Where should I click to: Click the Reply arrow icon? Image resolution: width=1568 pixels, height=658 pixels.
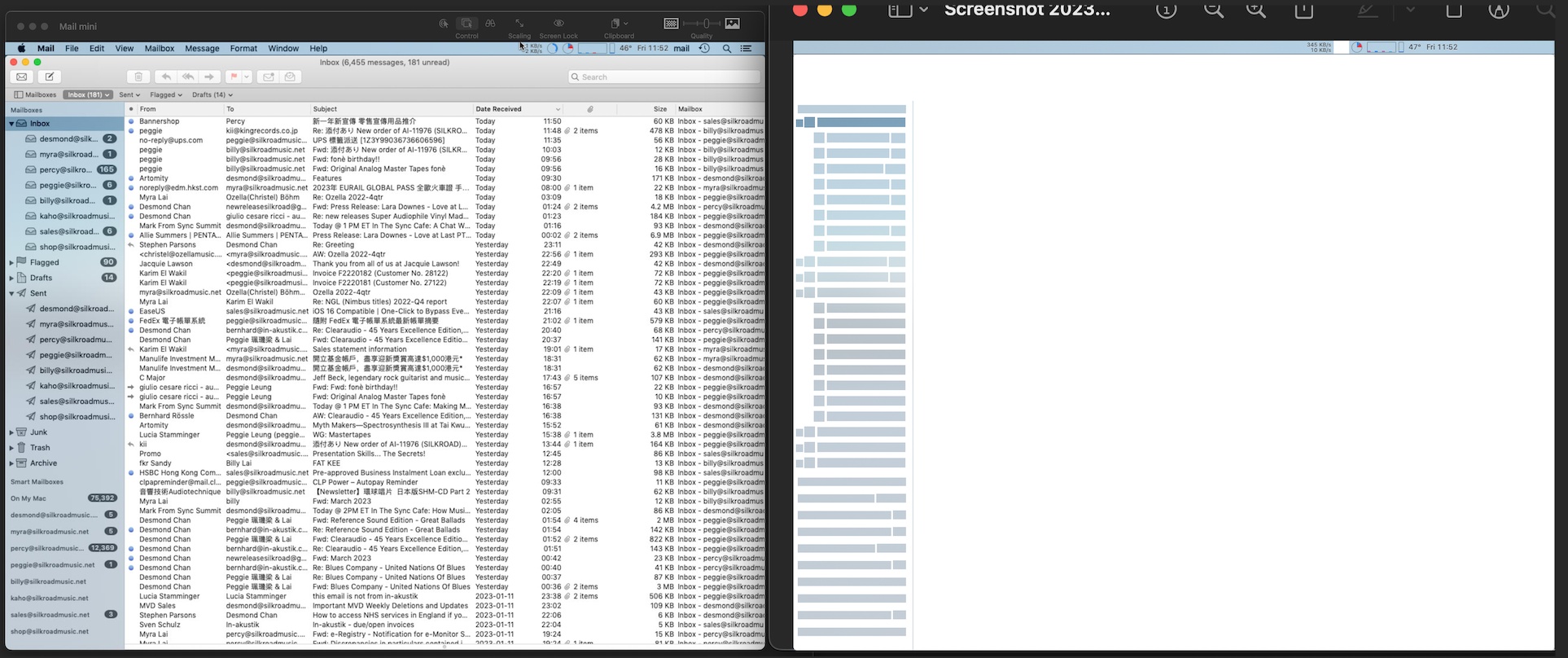click(x=166, y=77)
